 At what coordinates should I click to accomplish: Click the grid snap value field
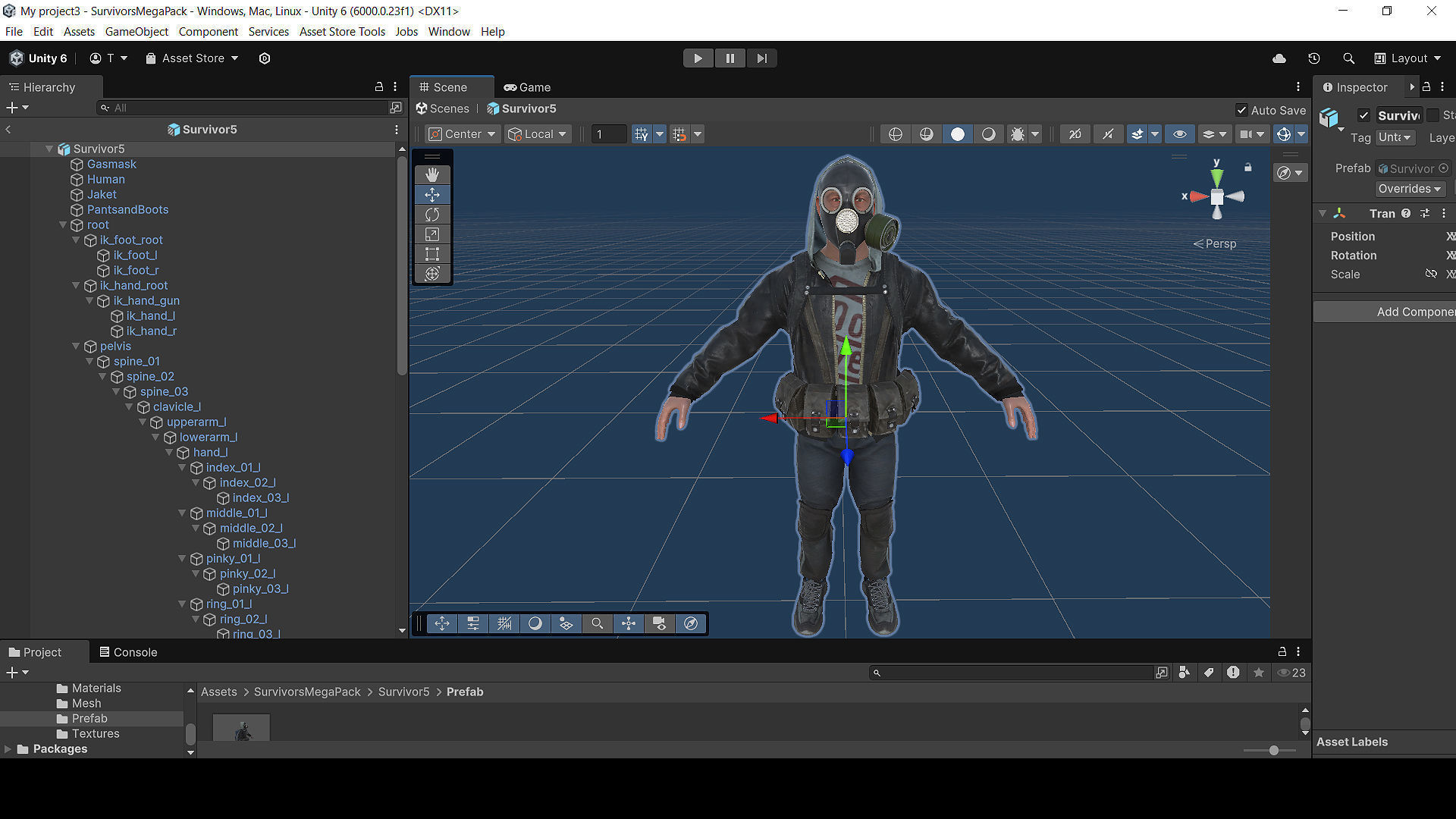608,134
